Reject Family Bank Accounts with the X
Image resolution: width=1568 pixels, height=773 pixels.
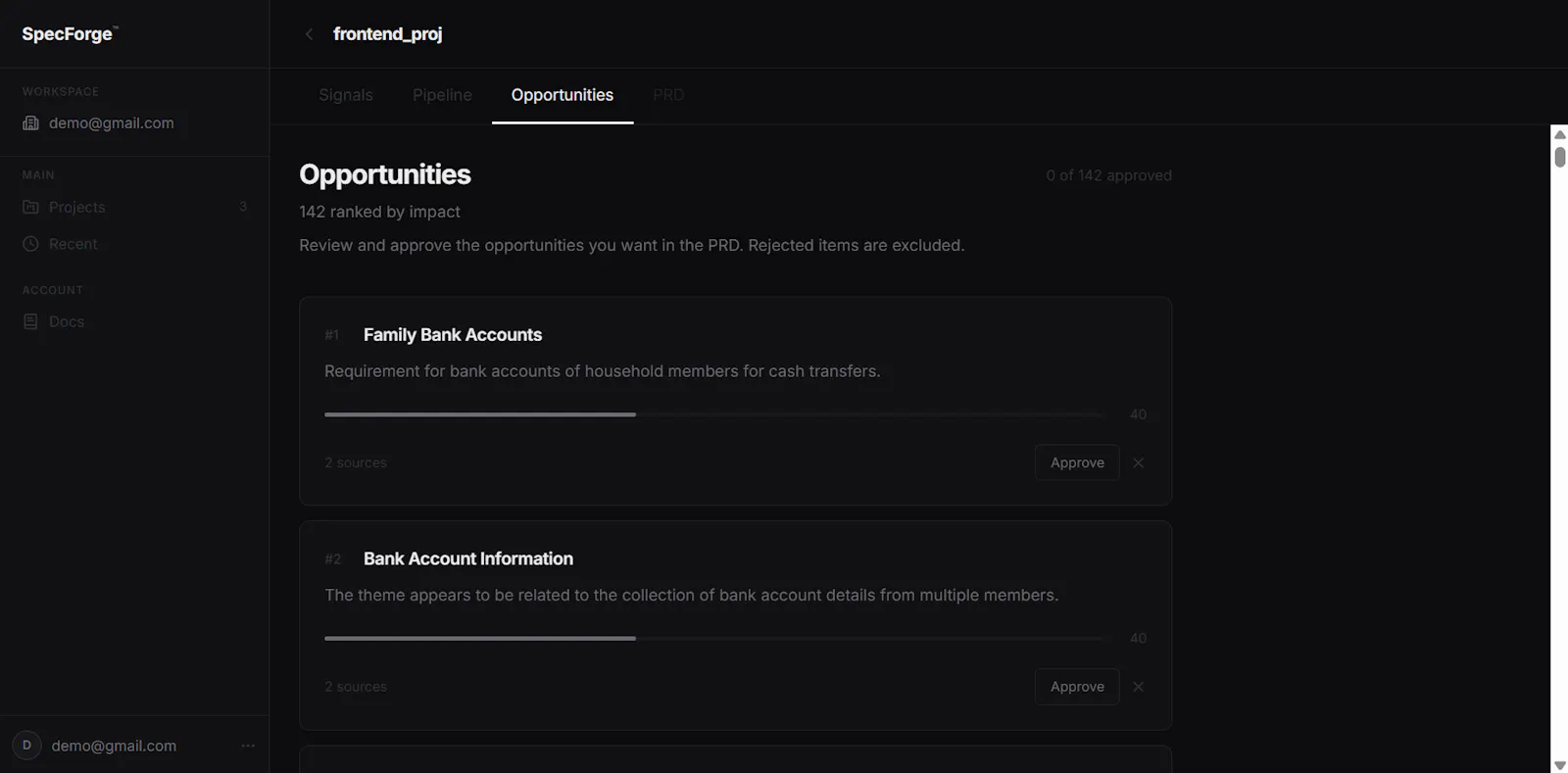1138,462
